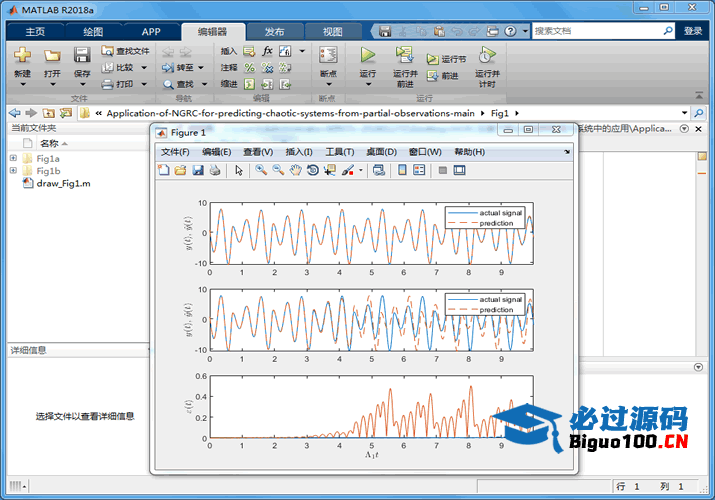This screenshot has height=500, width=715.
Task: Open the Open (打开) dropdown arrow
Action: coord(52,84)
